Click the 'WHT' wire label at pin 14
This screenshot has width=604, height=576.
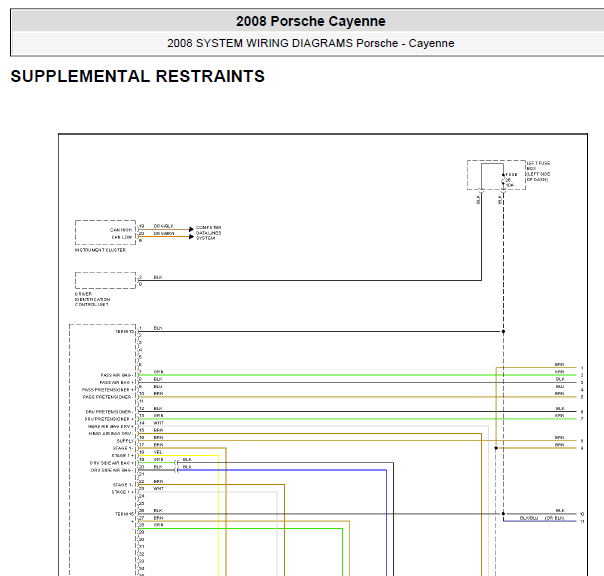pyautogui.click(x=159, y=423)
